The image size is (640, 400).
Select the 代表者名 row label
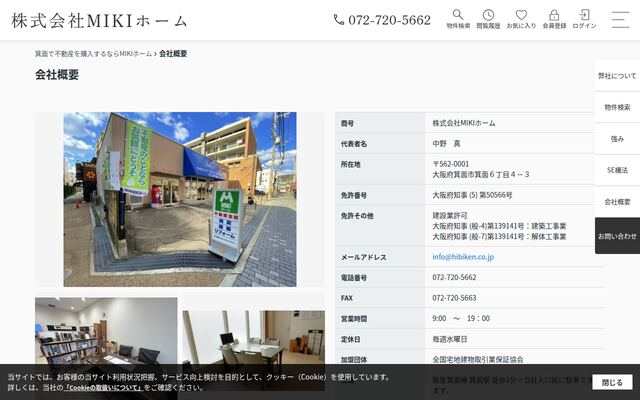[354, 144]
